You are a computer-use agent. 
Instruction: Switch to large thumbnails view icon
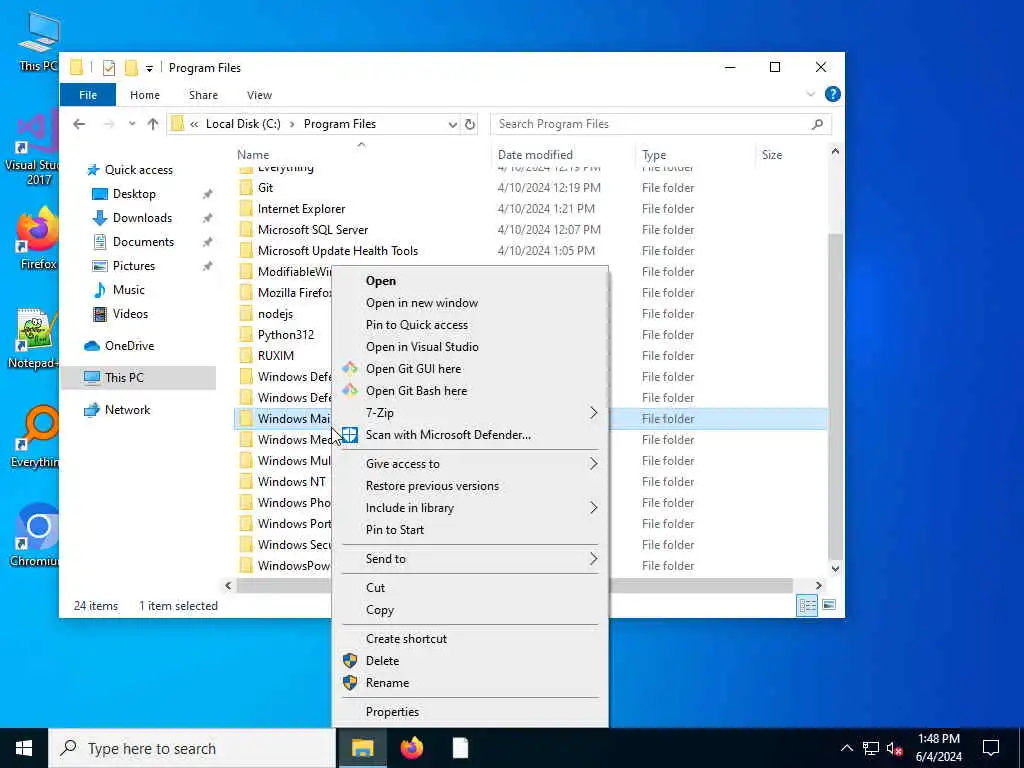point(829,605)
